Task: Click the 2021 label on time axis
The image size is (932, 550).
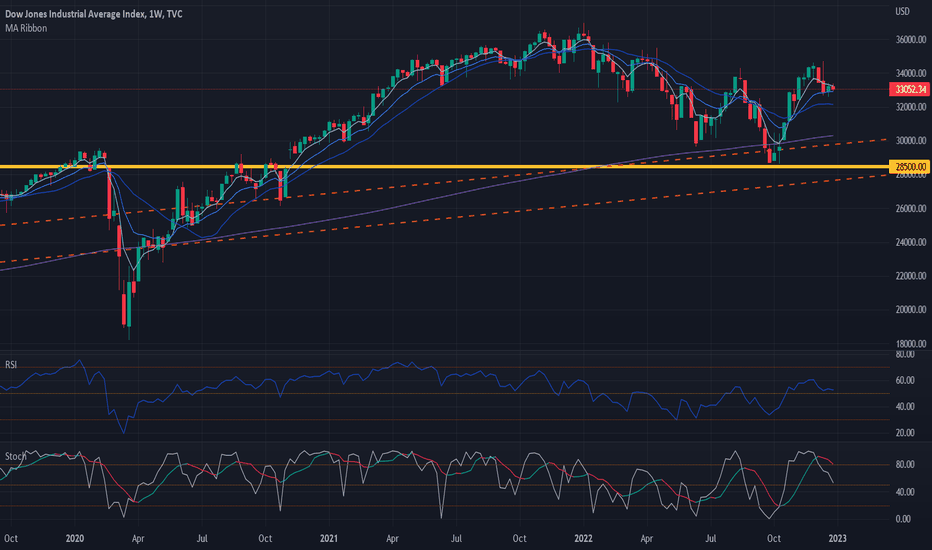Action: pos(329,538)
